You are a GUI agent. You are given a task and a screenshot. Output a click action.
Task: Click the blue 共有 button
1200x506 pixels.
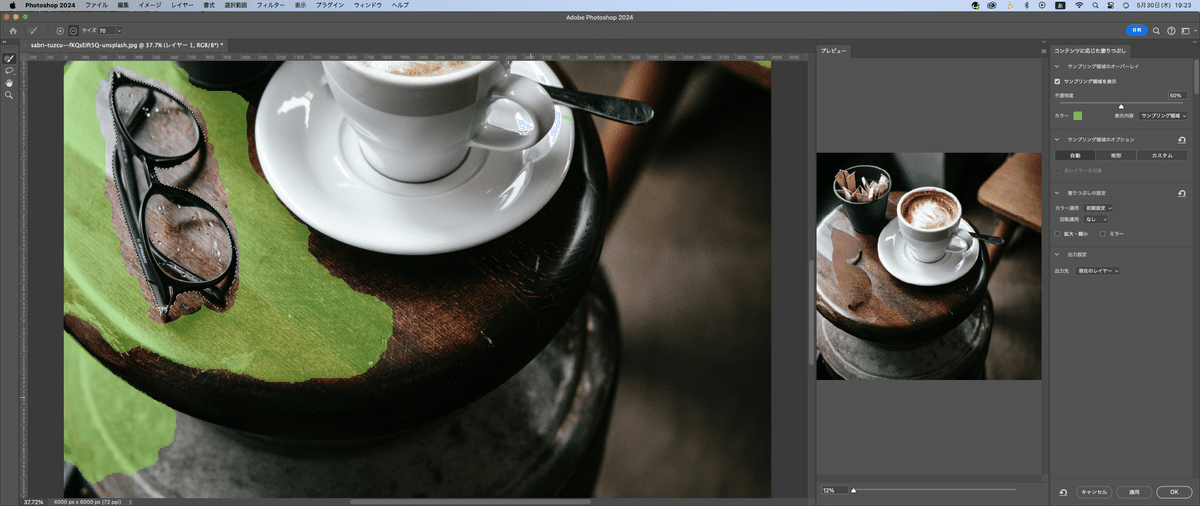(x=1135, y=31)
